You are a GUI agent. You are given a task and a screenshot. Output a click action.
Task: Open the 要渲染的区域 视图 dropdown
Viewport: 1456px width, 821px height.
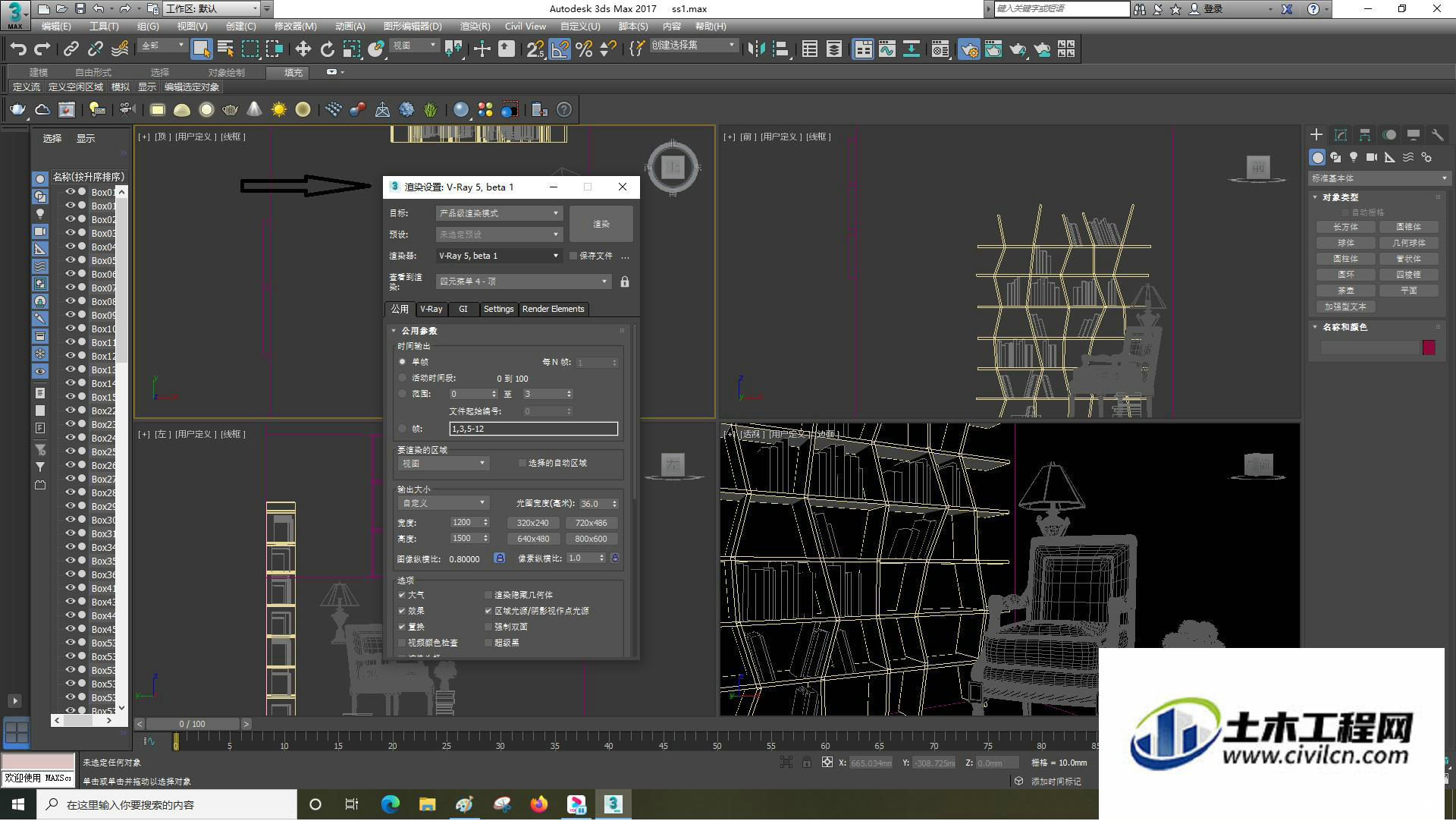coord(443,463)
